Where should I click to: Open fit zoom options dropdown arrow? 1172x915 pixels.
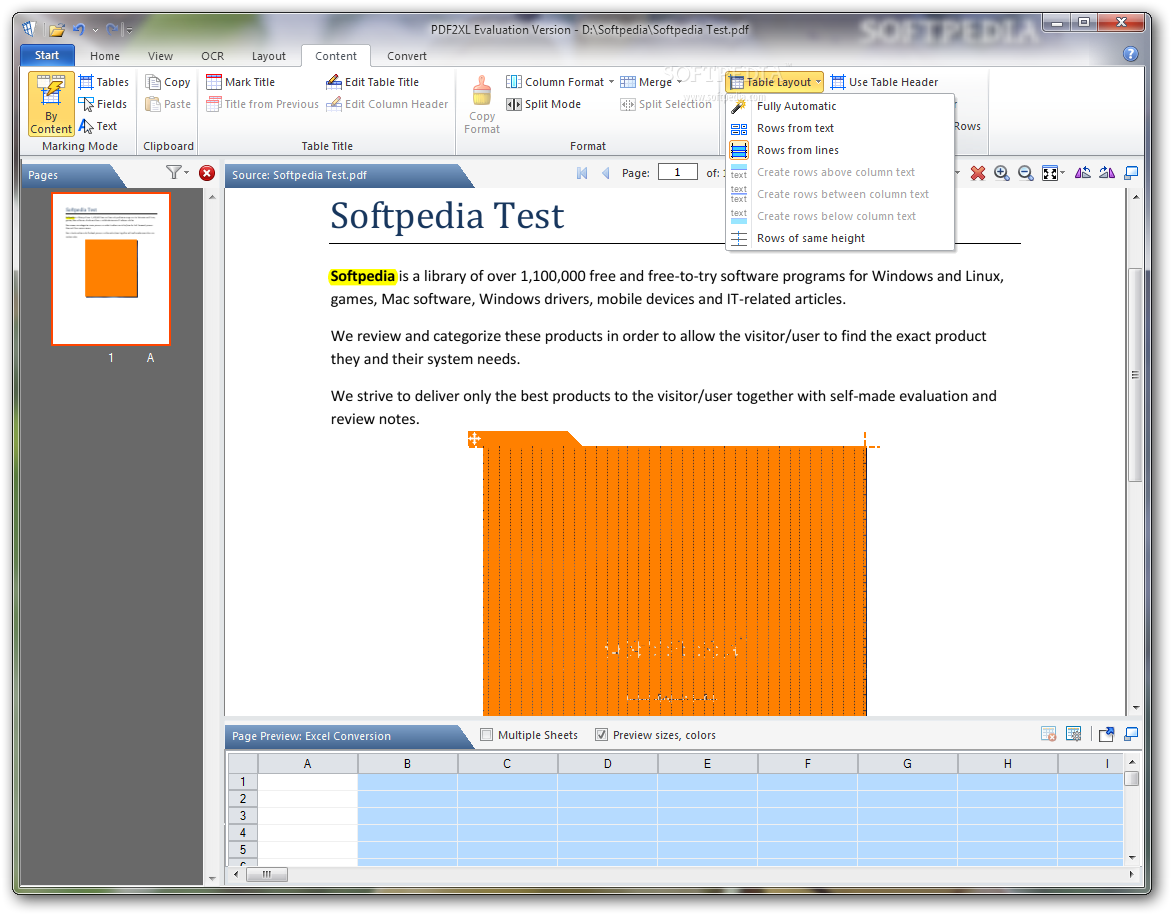click(x=1062, y=173)
